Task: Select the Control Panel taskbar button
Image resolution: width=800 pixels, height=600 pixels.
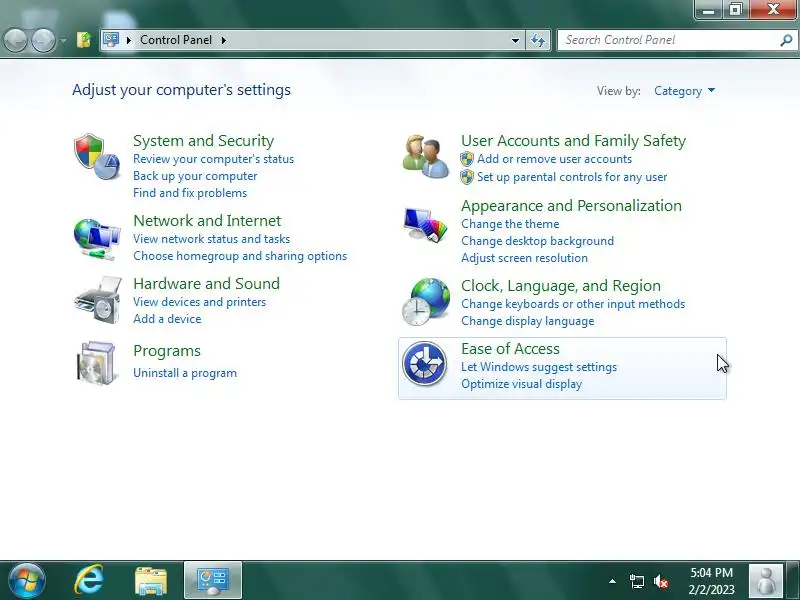Action: pos(213,581)
